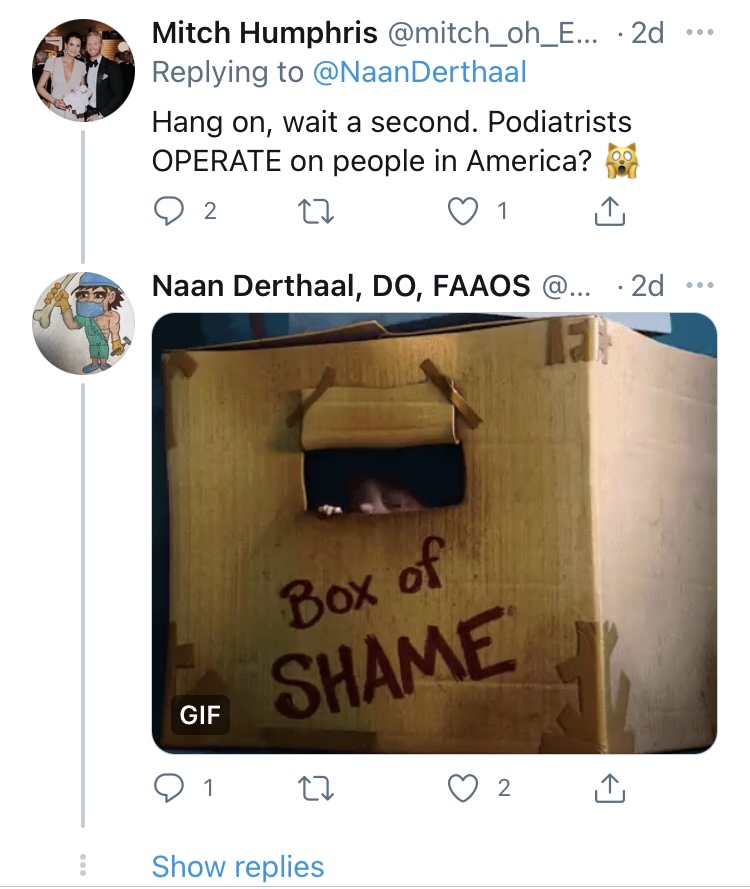Screen dimensions: 750x889
Task: Reply to Naan Derthaal's GIF tweet
Action: [x=169, y=788]
